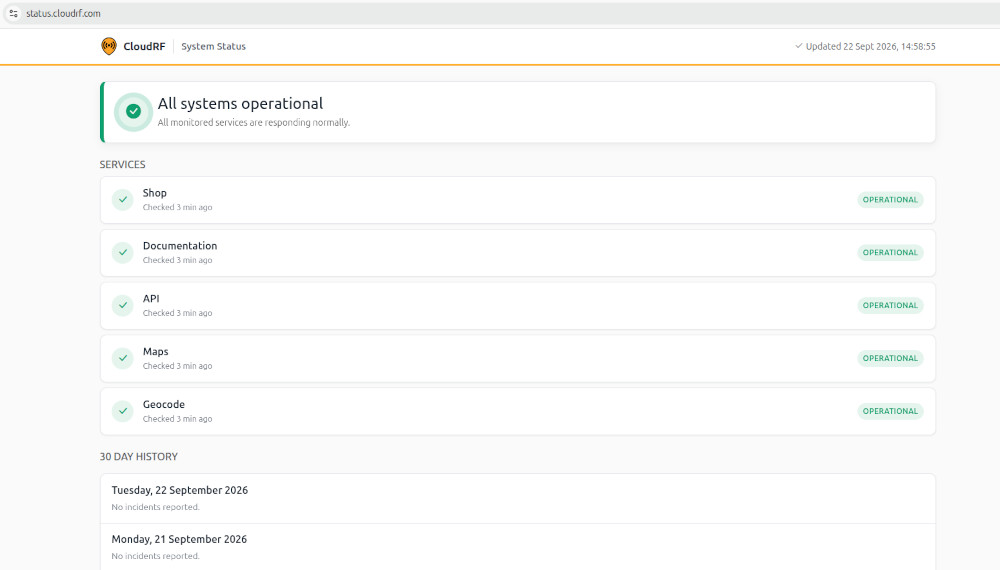The image size is (1000, 570).
Task: Click the 30 DAY HISTORY section heading
Action: [x=138, y=457]
